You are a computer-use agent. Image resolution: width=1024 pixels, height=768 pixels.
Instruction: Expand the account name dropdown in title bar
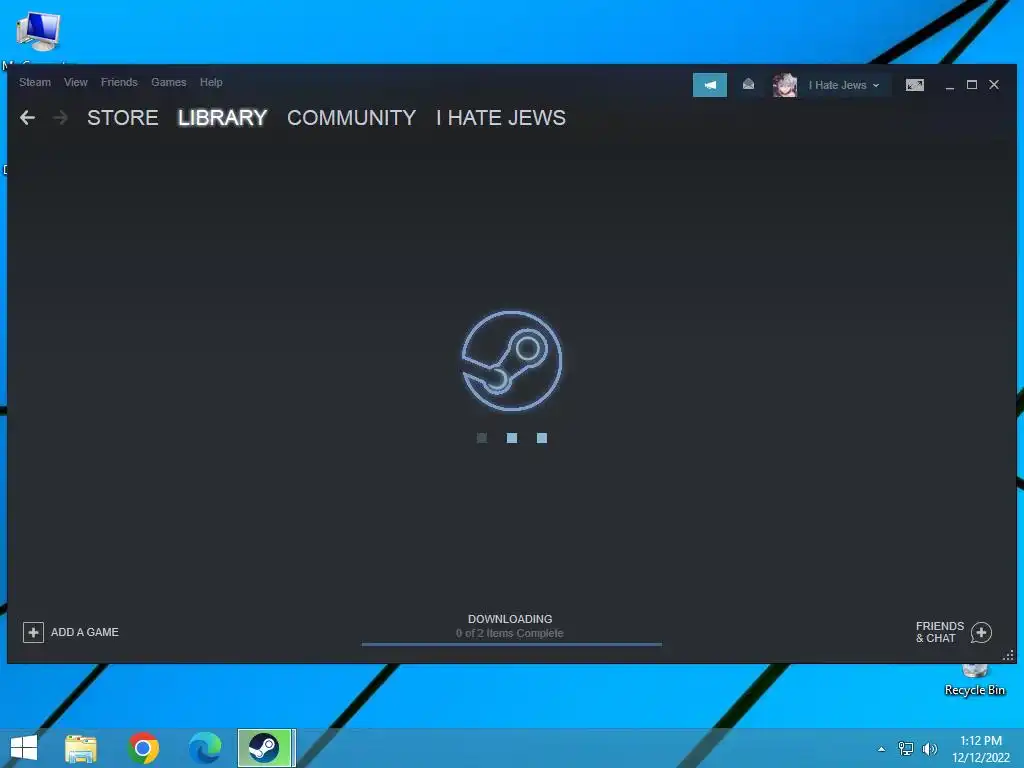[844, 85]
